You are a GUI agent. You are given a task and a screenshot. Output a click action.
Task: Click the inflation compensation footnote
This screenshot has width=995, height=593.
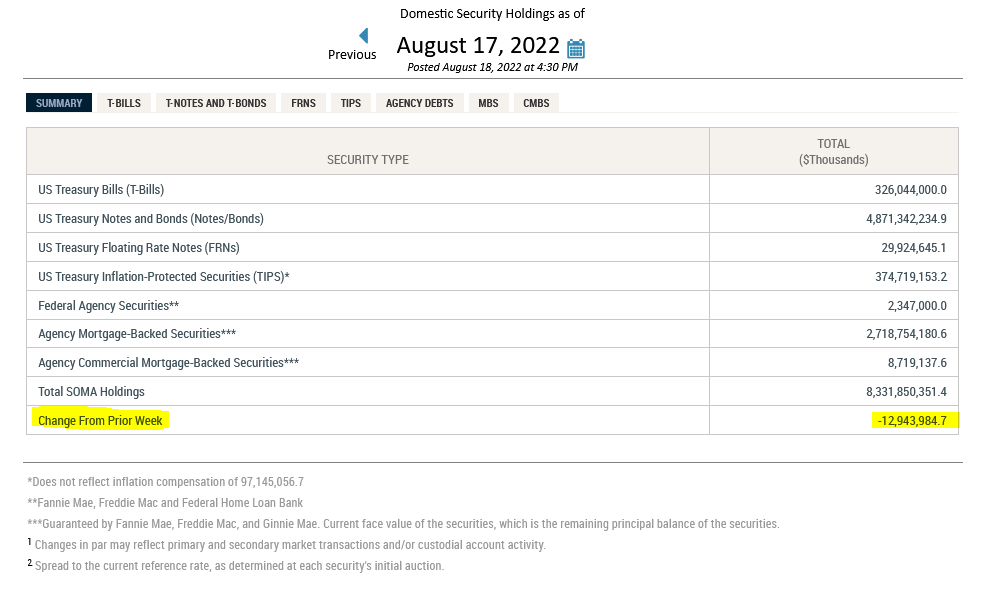166,482
